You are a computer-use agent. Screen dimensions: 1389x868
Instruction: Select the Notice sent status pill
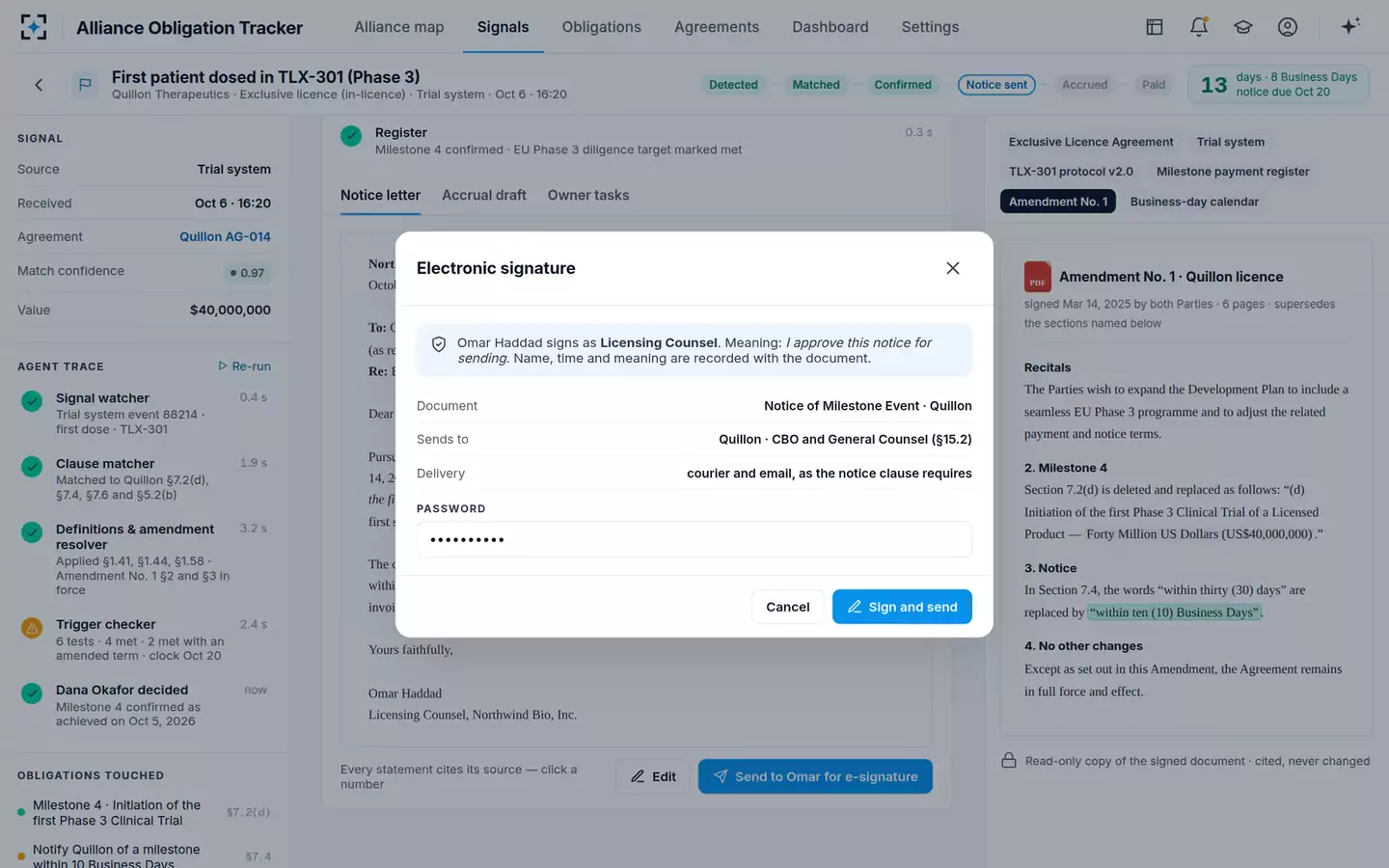[x=996, y=85]
